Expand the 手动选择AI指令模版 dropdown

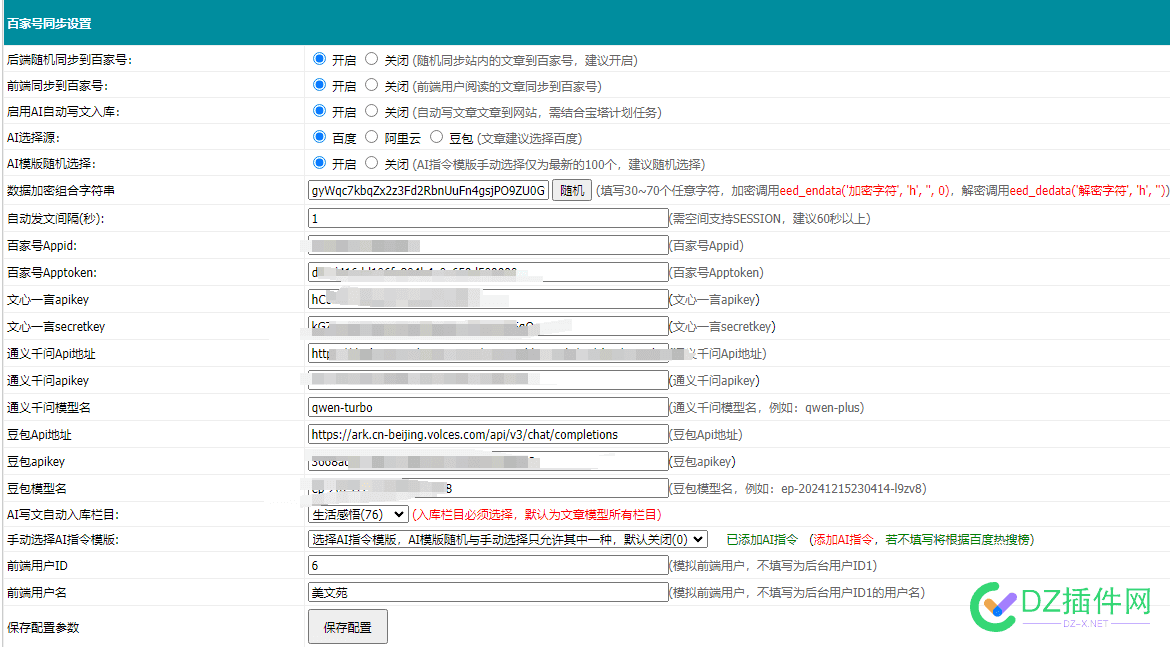(x=507, y=540)
